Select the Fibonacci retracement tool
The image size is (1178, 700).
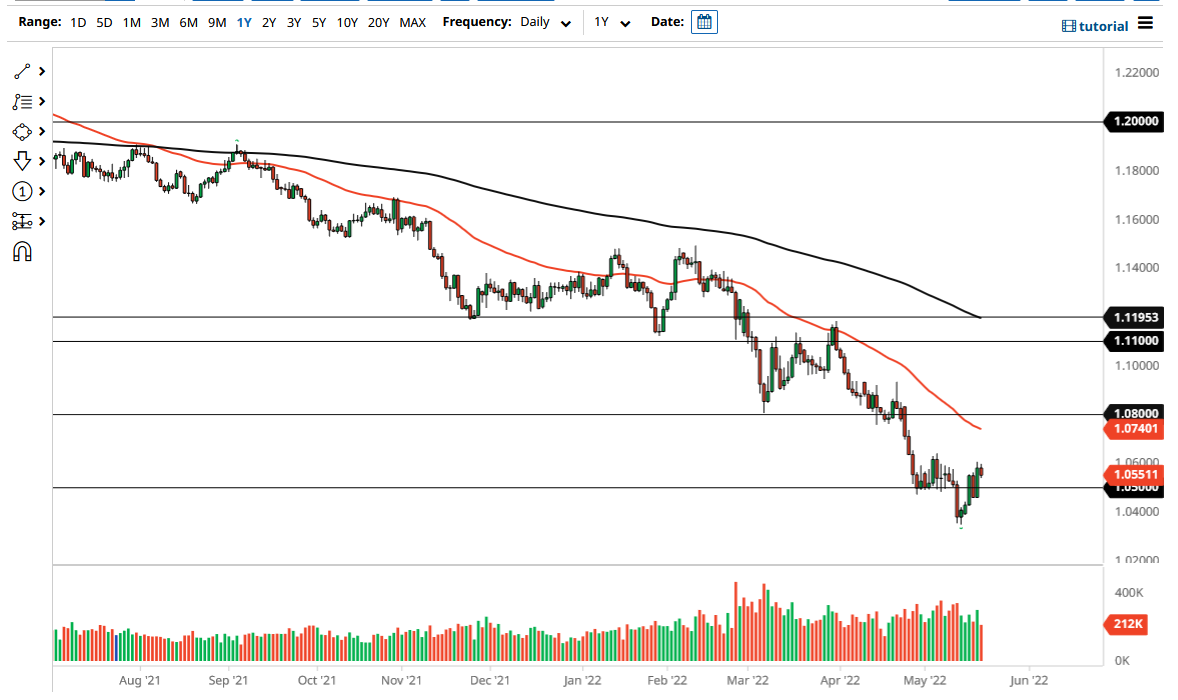pos(20,101)
